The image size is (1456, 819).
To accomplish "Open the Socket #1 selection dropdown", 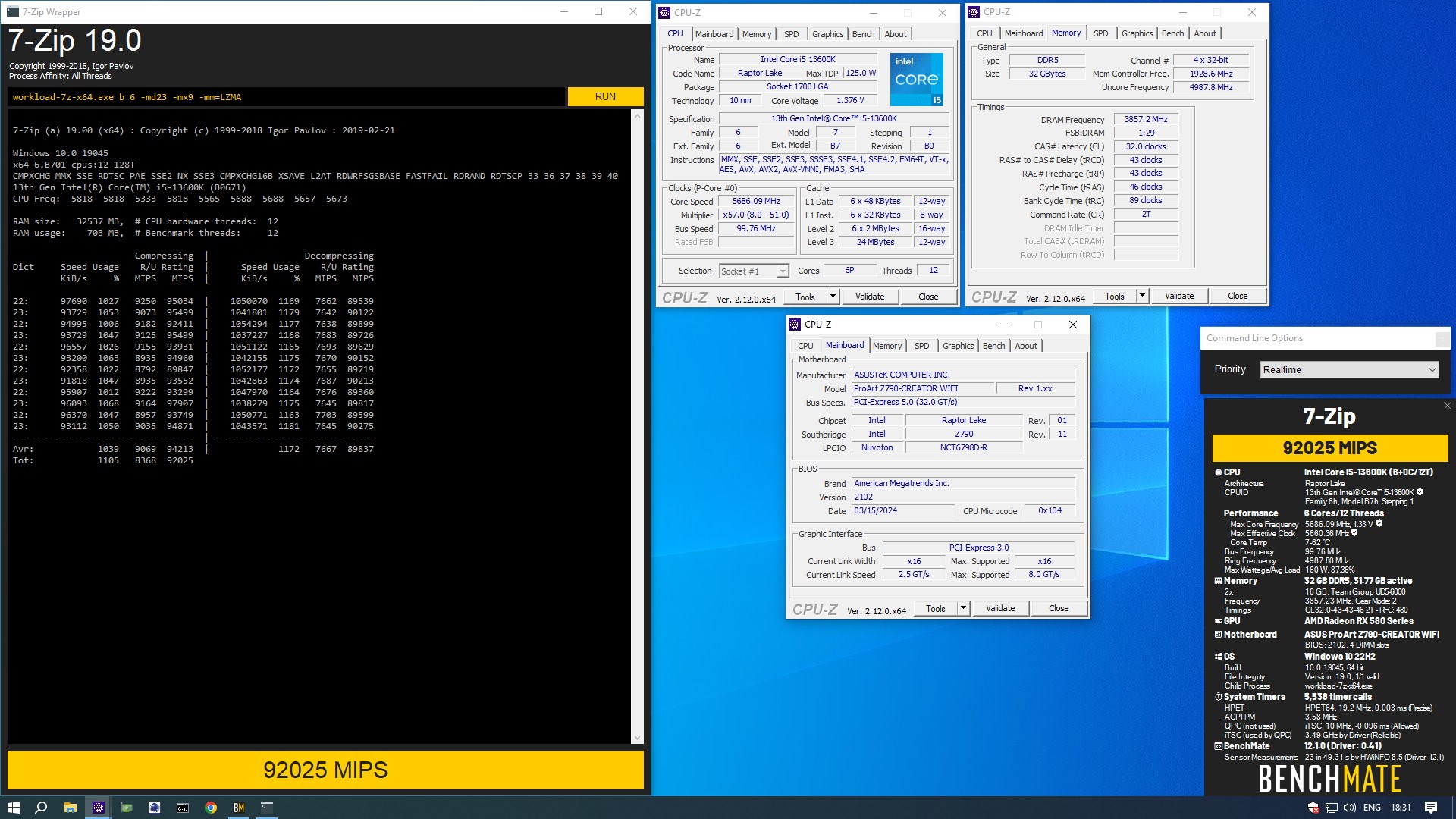I will (755, 271).
